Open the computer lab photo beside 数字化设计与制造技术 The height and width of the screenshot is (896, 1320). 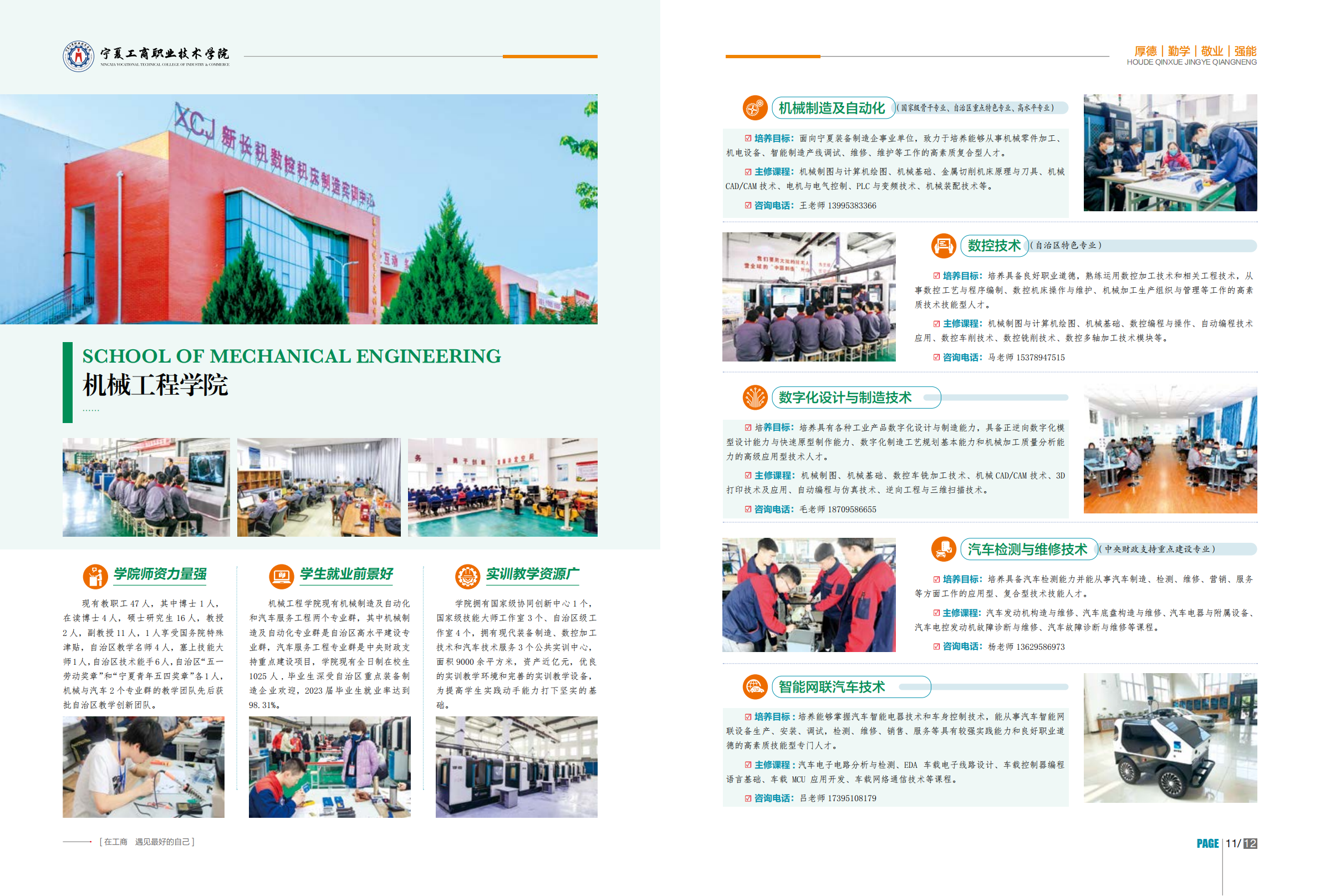(x=1170, y=450)
